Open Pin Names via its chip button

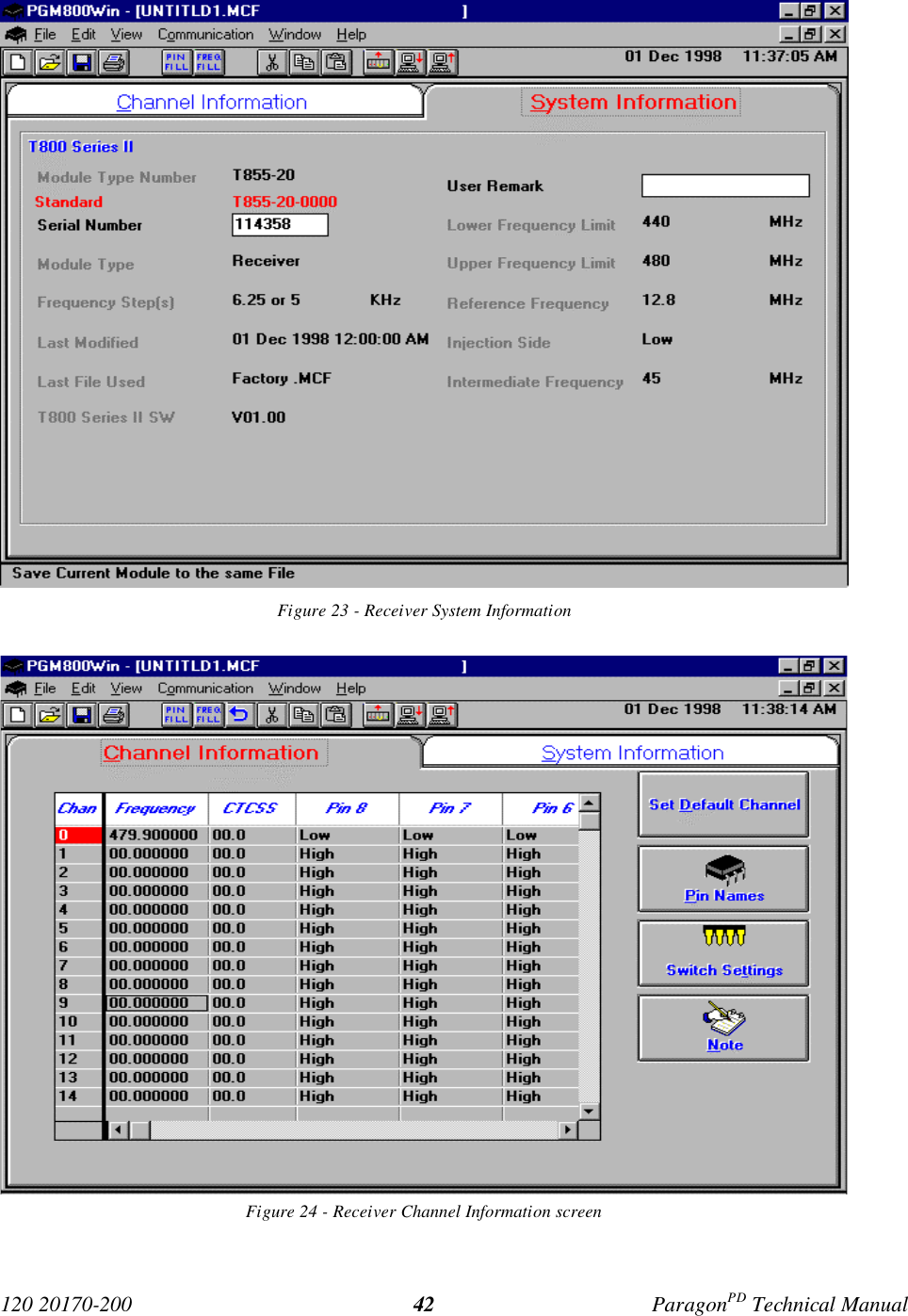pyautogui.click(x=723, y=878)
